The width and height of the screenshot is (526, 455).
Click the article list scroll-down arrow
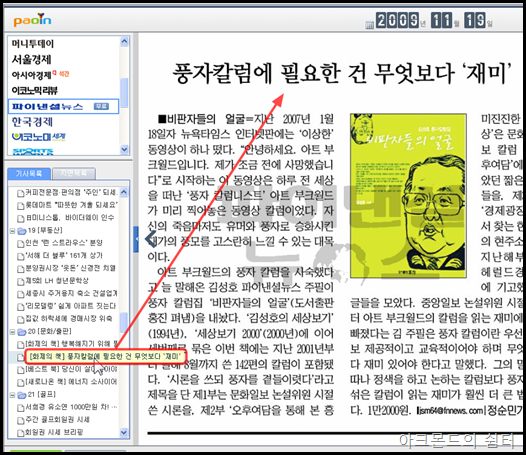[x=123, y=432]
